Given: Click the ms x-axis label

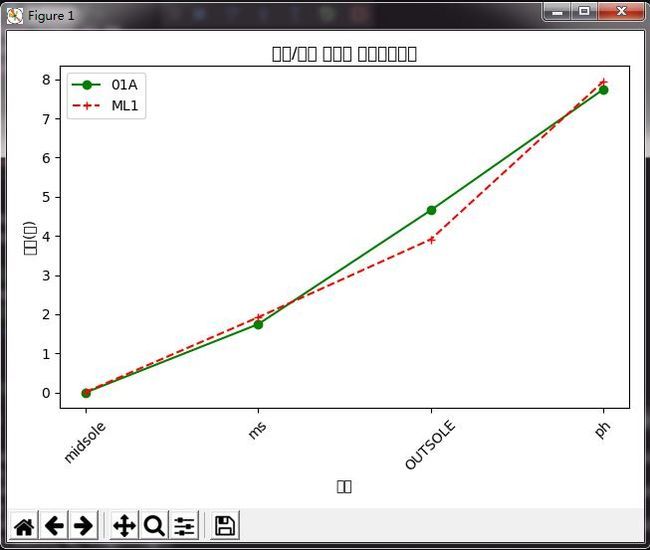Looking at the screenshot, I should click(257, 430).
